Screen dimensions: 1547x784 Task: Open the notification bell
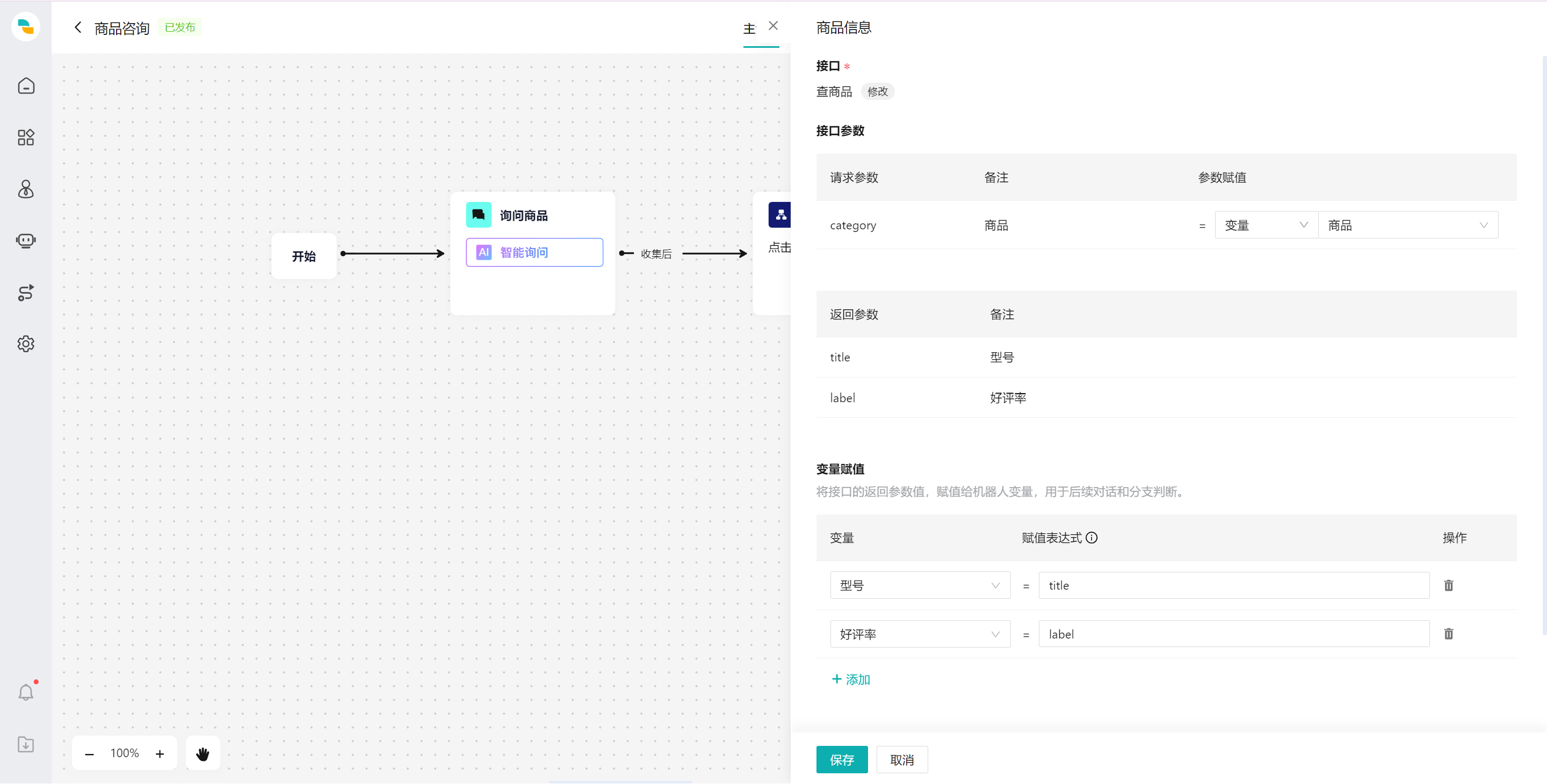[26, 692]
